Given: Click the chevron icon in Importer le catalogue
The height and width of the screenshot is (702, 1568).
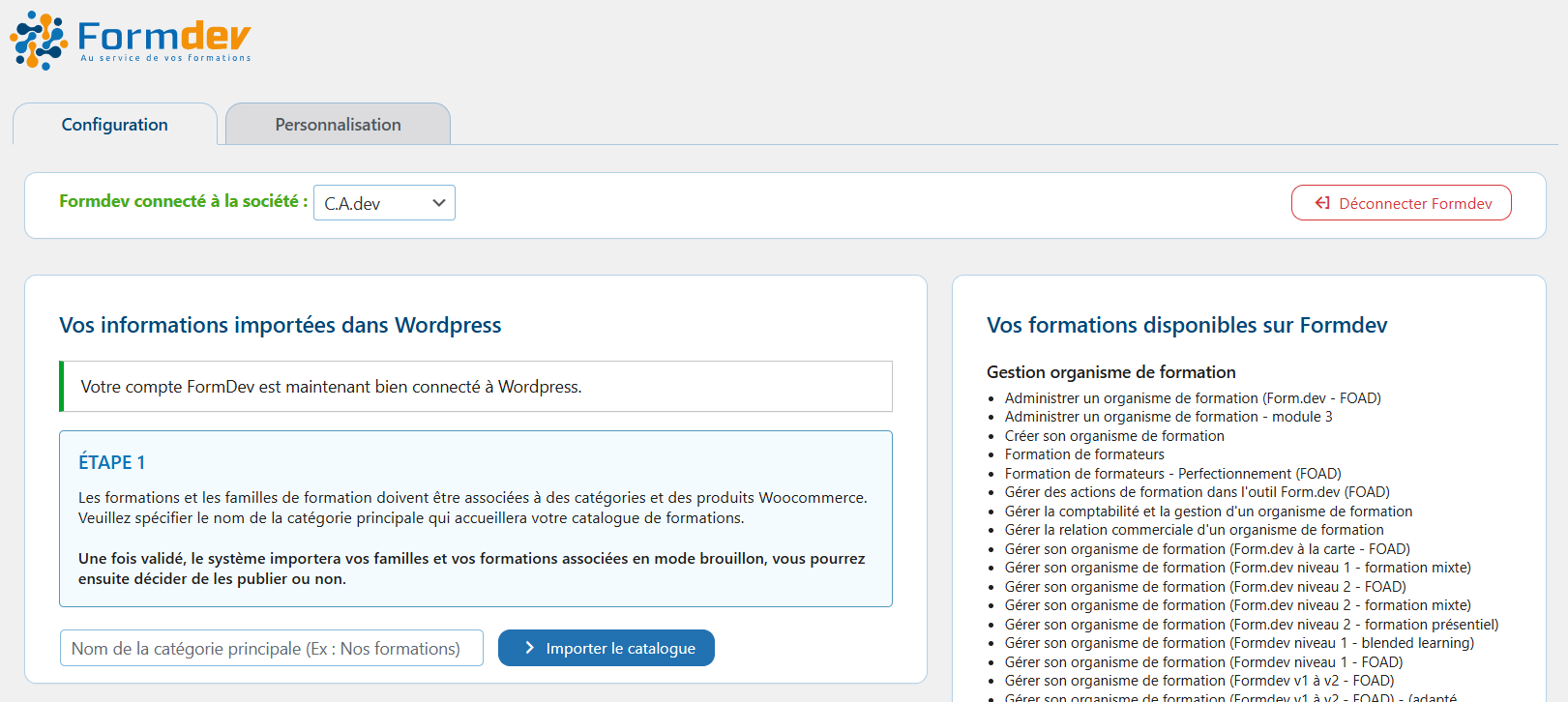Looking at the screenshot, I should click(x=529, y=648).
